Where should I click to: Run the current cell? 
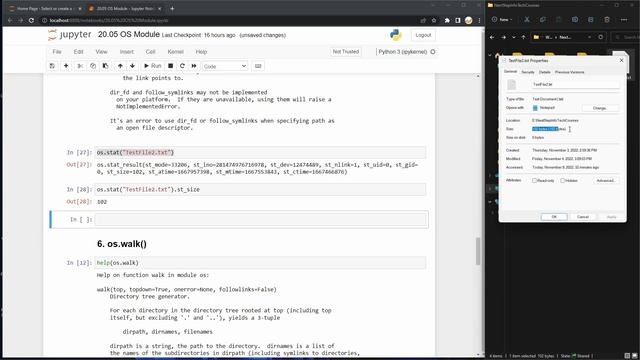[153, 66]
